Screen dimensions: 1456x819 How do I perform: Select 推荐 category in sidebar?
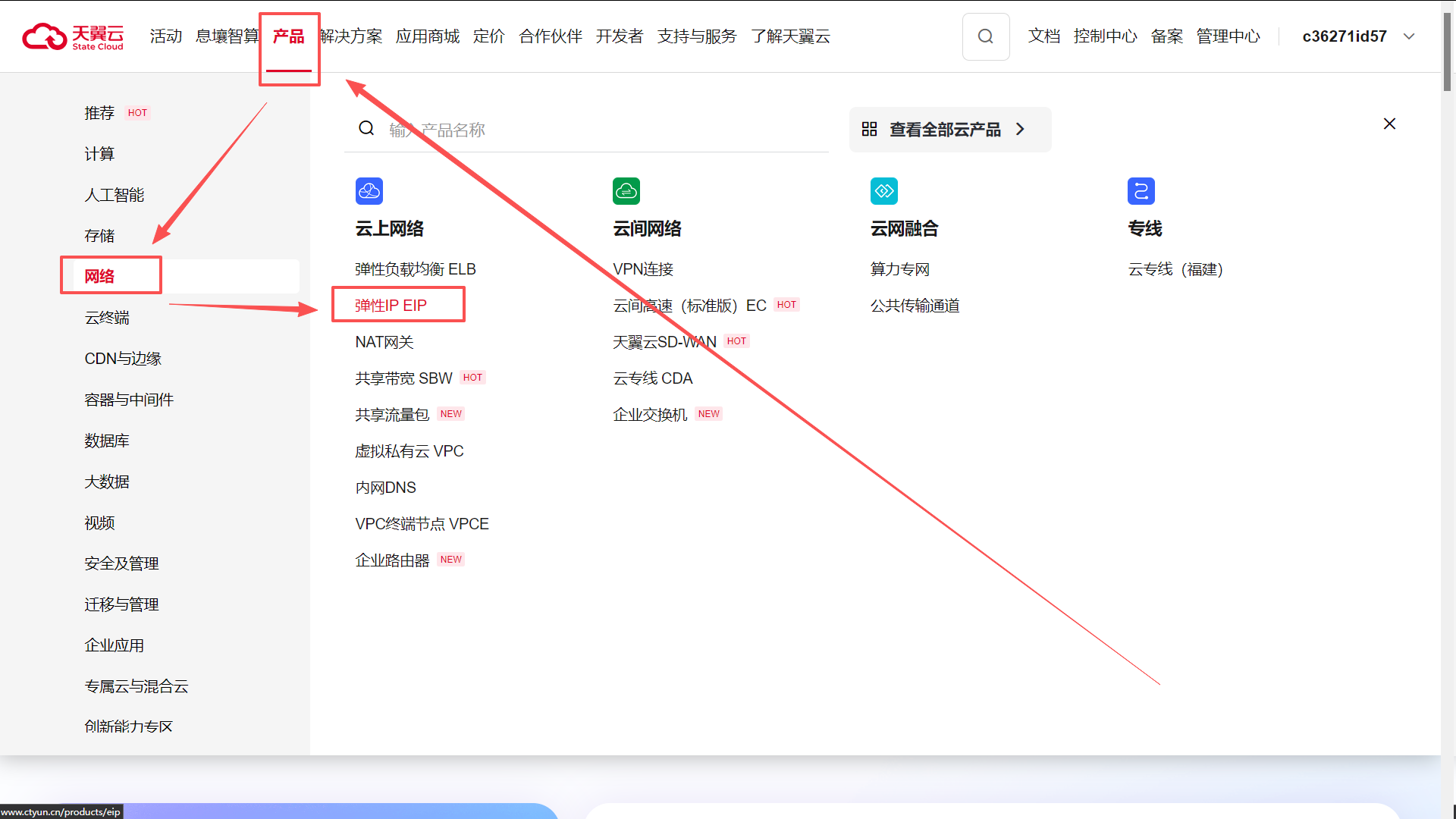coord(99,113)
